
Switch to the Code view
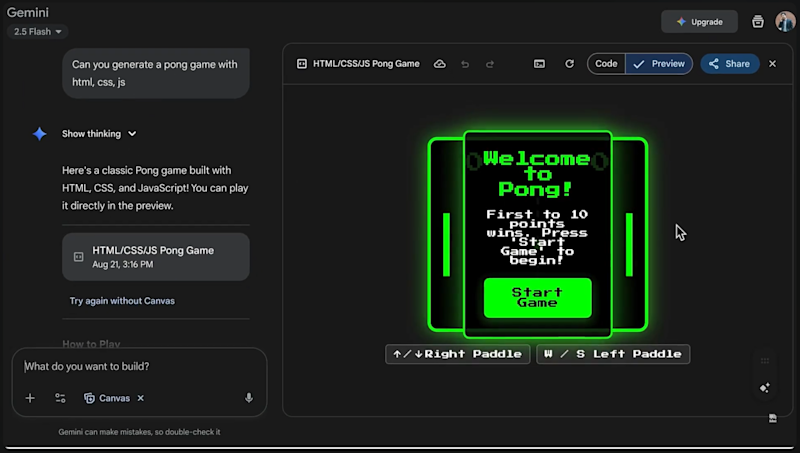coord(606,64)
